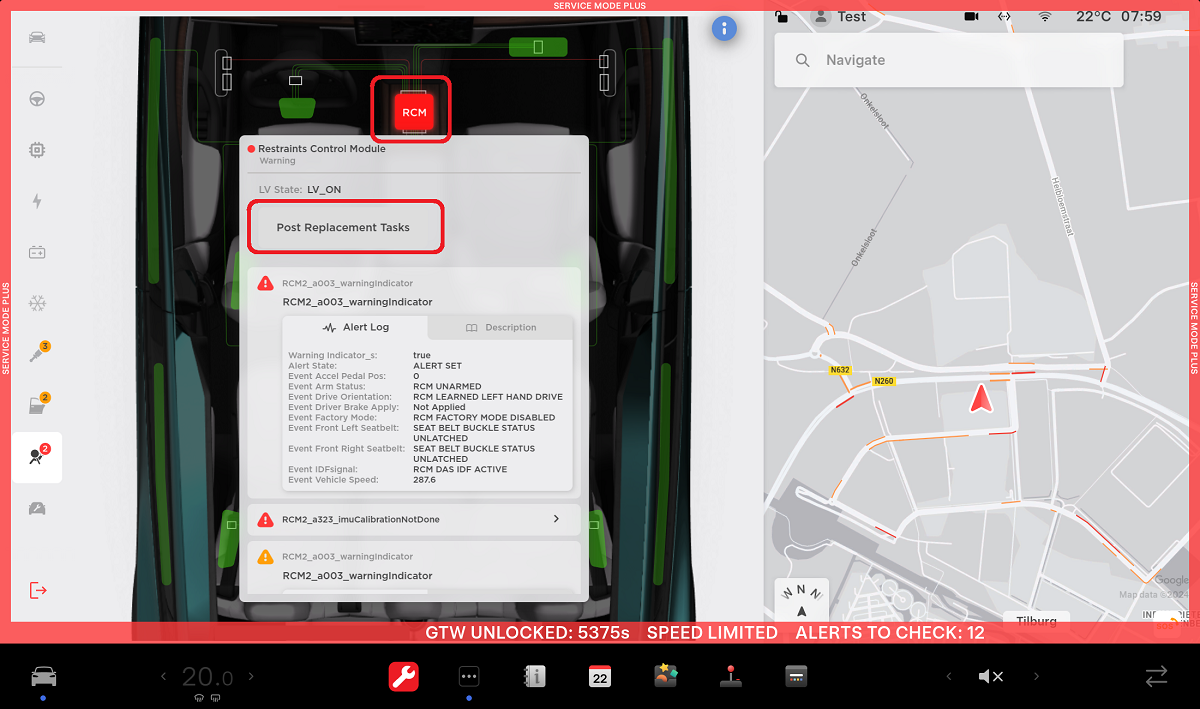1200x709 pixels.
Task: Select the snowflake thermal icon
Action: 37,303
